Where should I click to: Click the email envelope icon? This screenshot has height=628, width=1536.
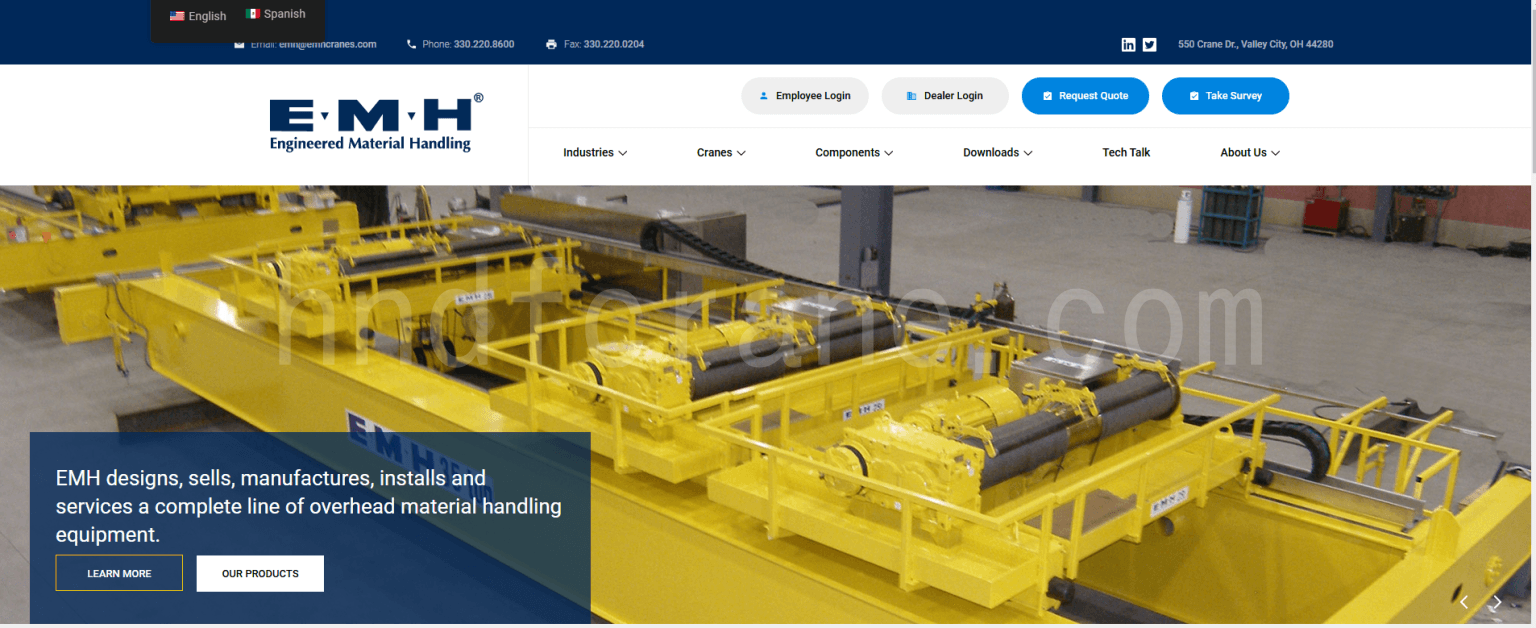238,44
